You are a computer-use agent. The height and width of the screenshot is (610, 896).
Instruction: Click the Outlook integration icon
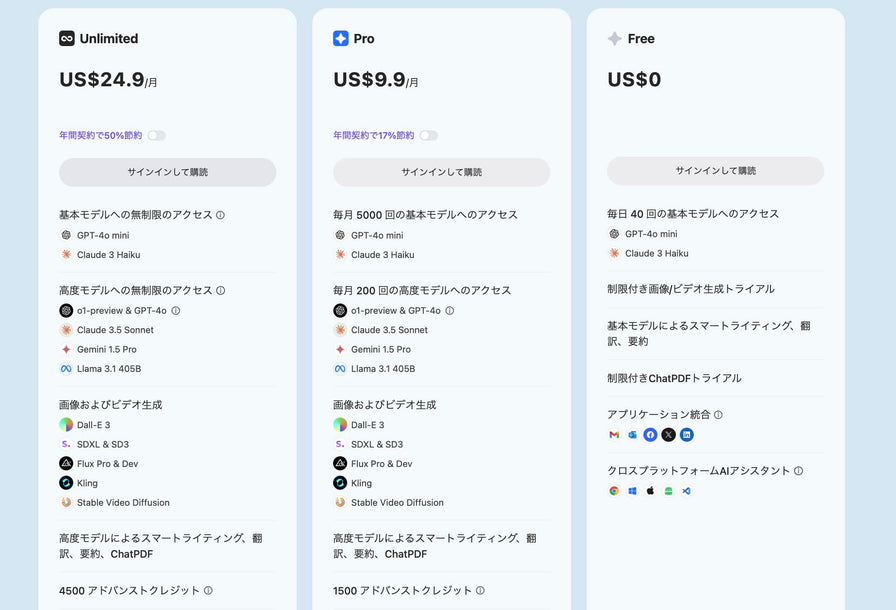click(x=632, y=435)
